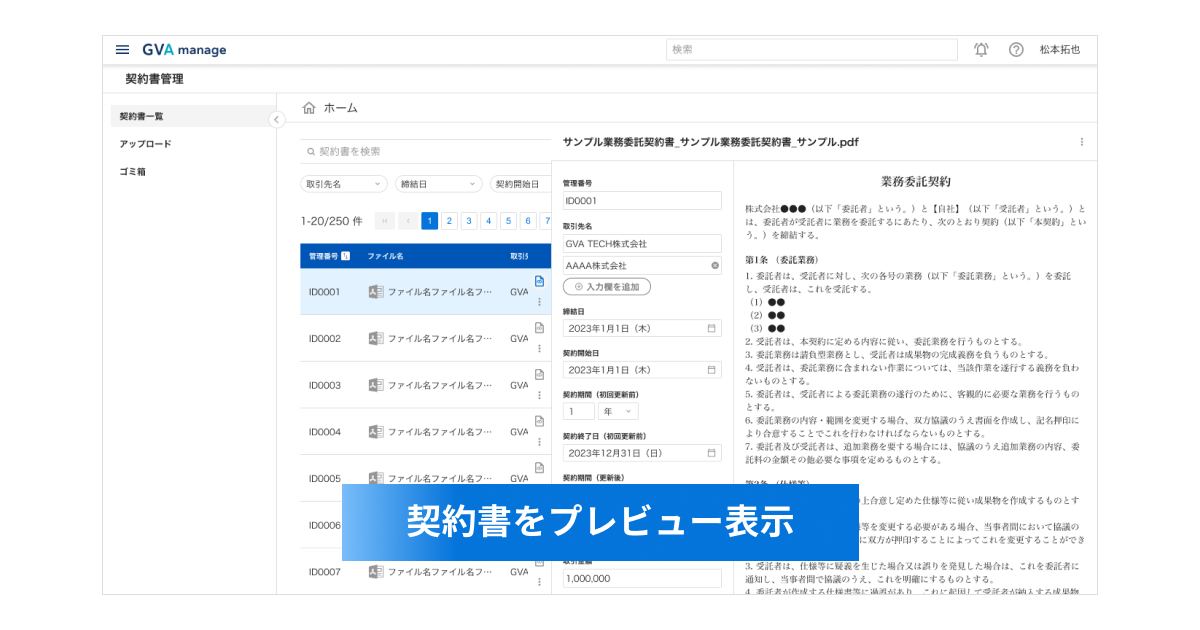The height and width of the screenshot is (630, 1200).
Task: Click the GVA manage logo
Action: point(184,49)
